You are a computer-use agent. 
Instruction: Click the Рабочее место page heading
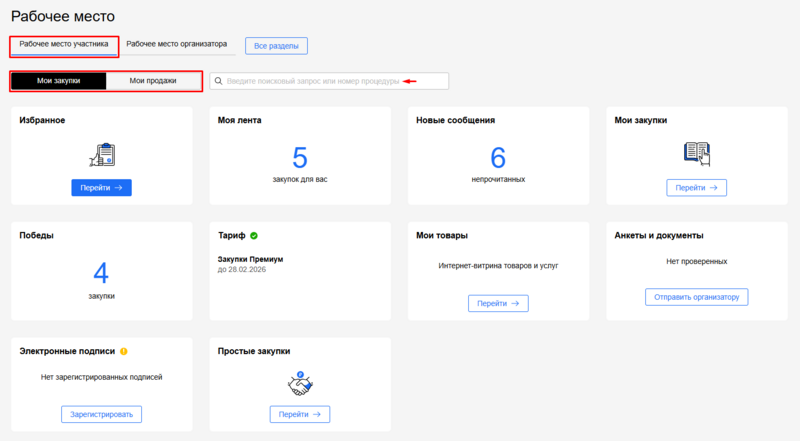tap(63, 16)
